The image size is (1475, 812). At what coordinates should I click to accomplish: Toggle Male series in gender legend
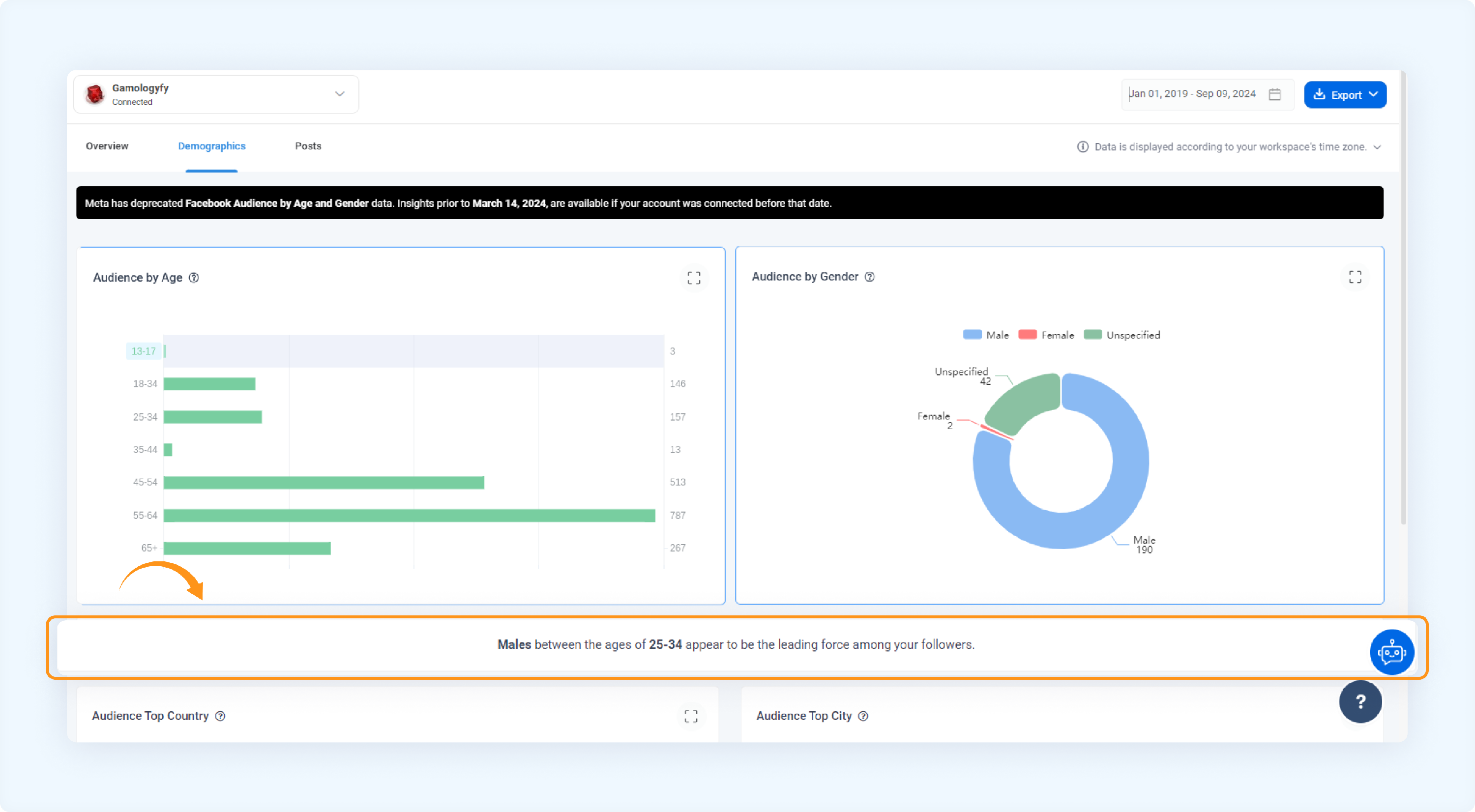(985, 335)
